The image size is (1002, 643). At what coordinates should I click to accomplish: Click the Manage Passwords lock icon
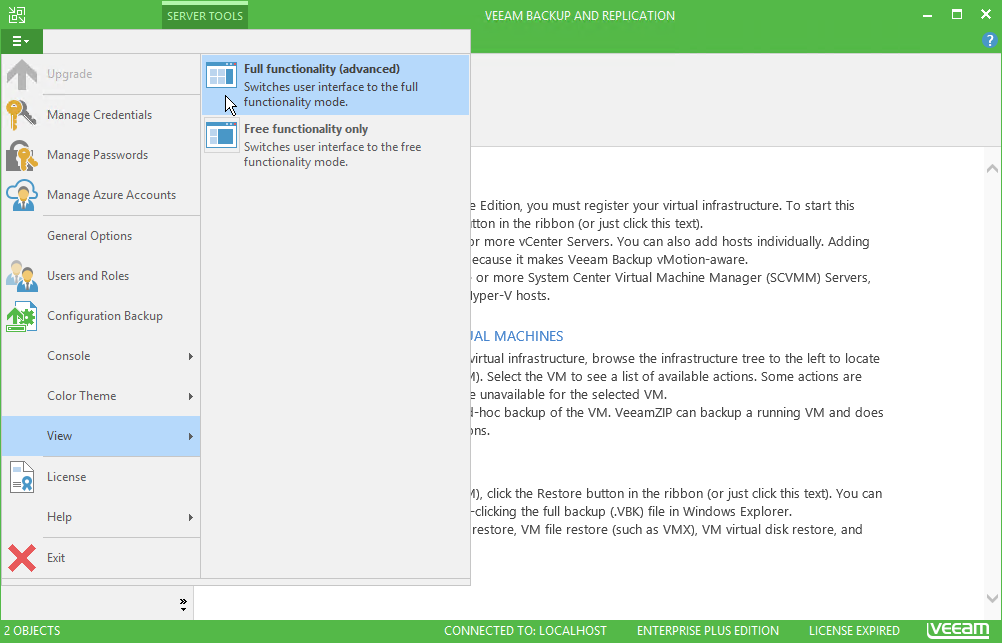coord(21,155)
